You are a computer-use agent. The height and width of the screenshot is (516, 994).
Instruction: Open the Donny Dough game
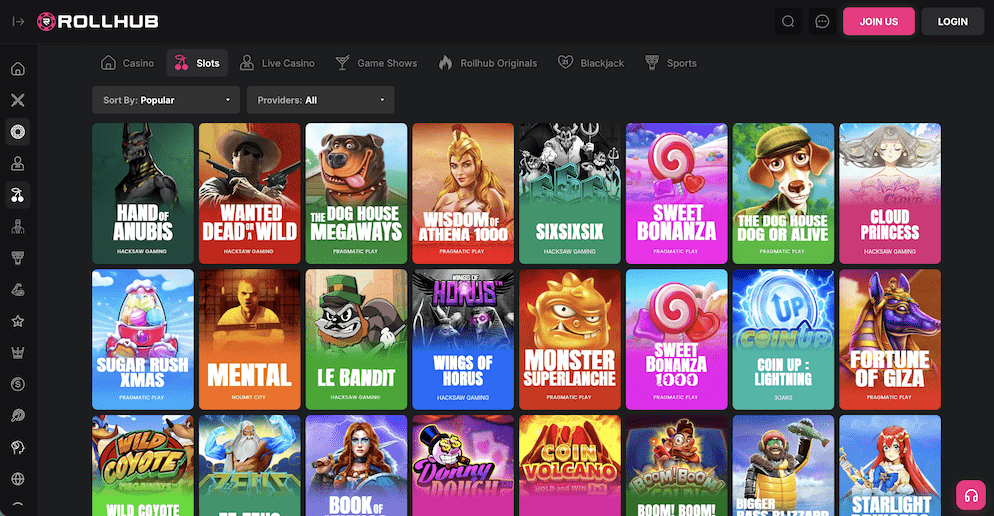click(x=463, y=466)
